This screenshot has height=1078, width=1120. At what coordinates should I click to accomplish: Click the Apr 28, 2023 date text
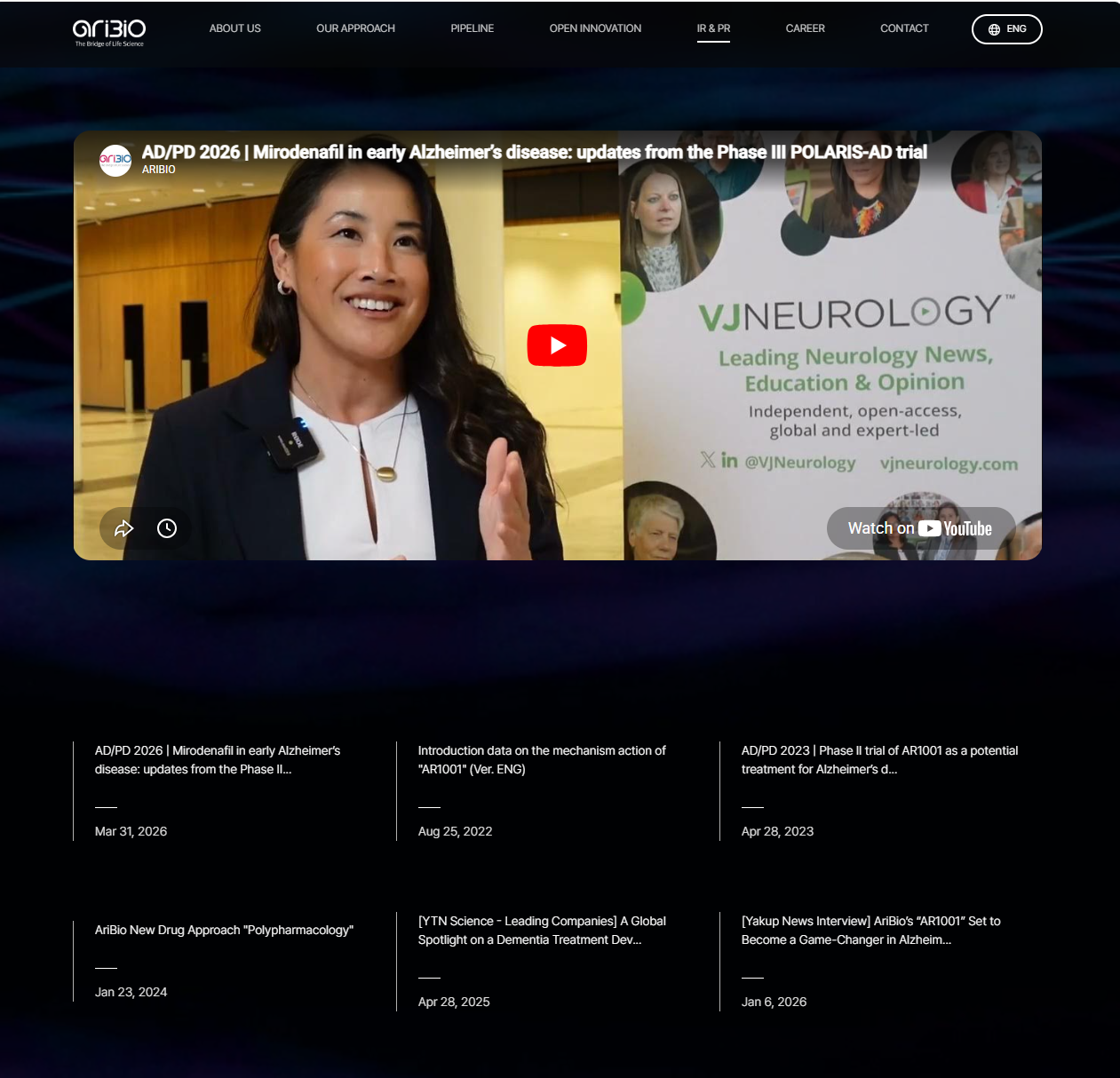[x=777, y=831]
